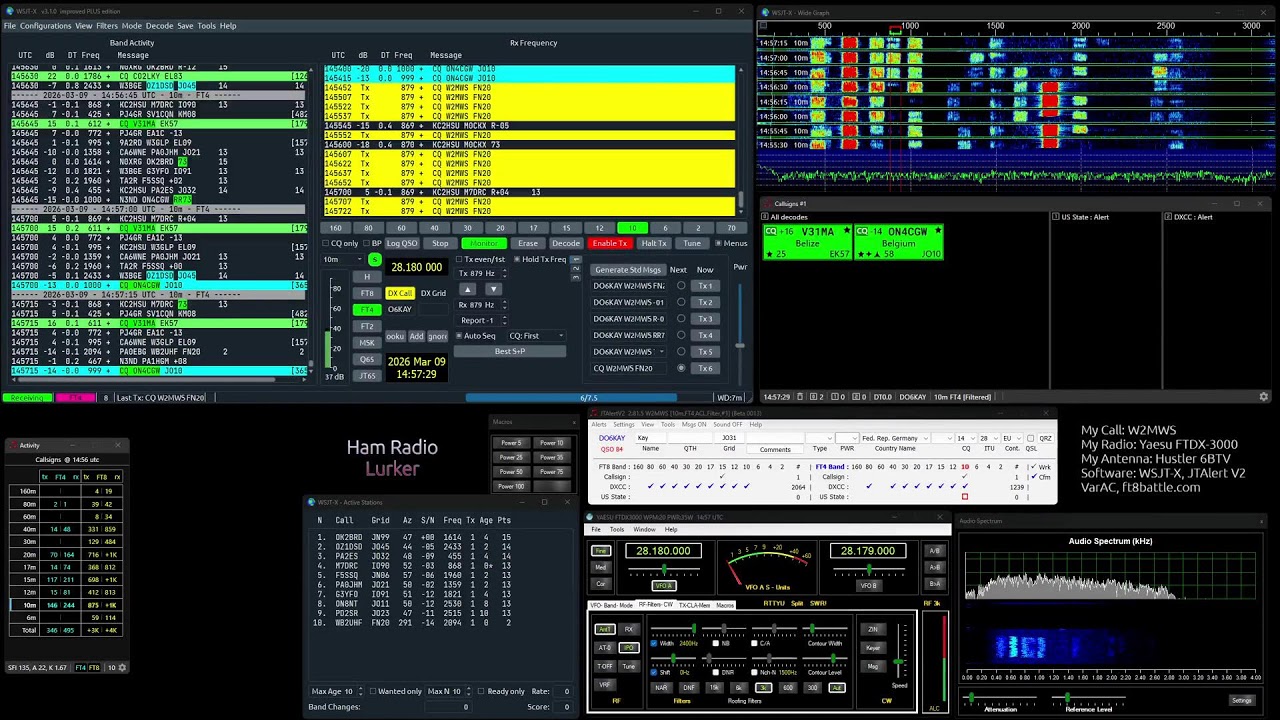Click the V31MA Belize callsign tile
The width and height of the screenshot is (1280, 720).
pos(807,242)
